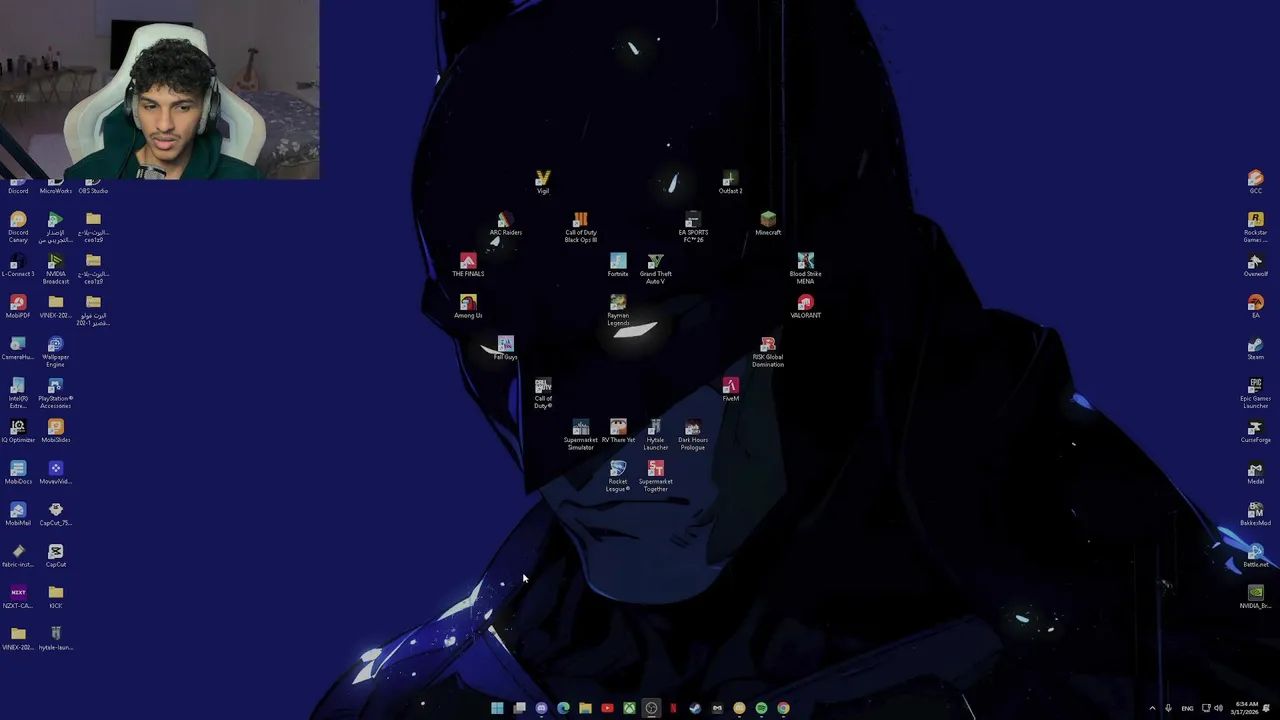1280x720 pixels.
Task: Select the fabric-installer desktop file
Action: point(18,556)
